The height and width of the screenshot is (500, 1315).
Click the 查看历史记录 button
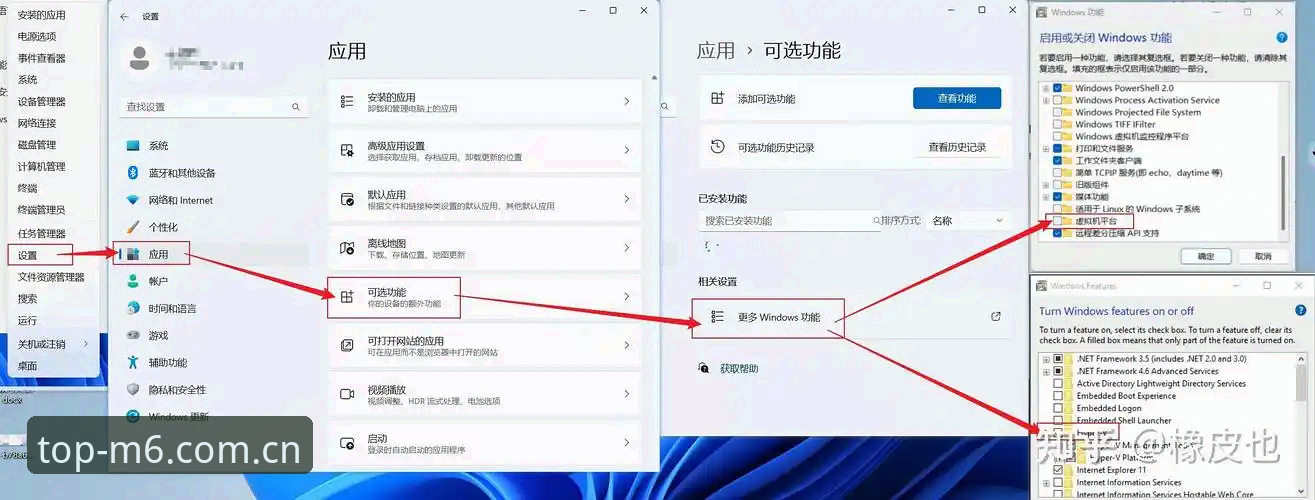pos(957,147)
